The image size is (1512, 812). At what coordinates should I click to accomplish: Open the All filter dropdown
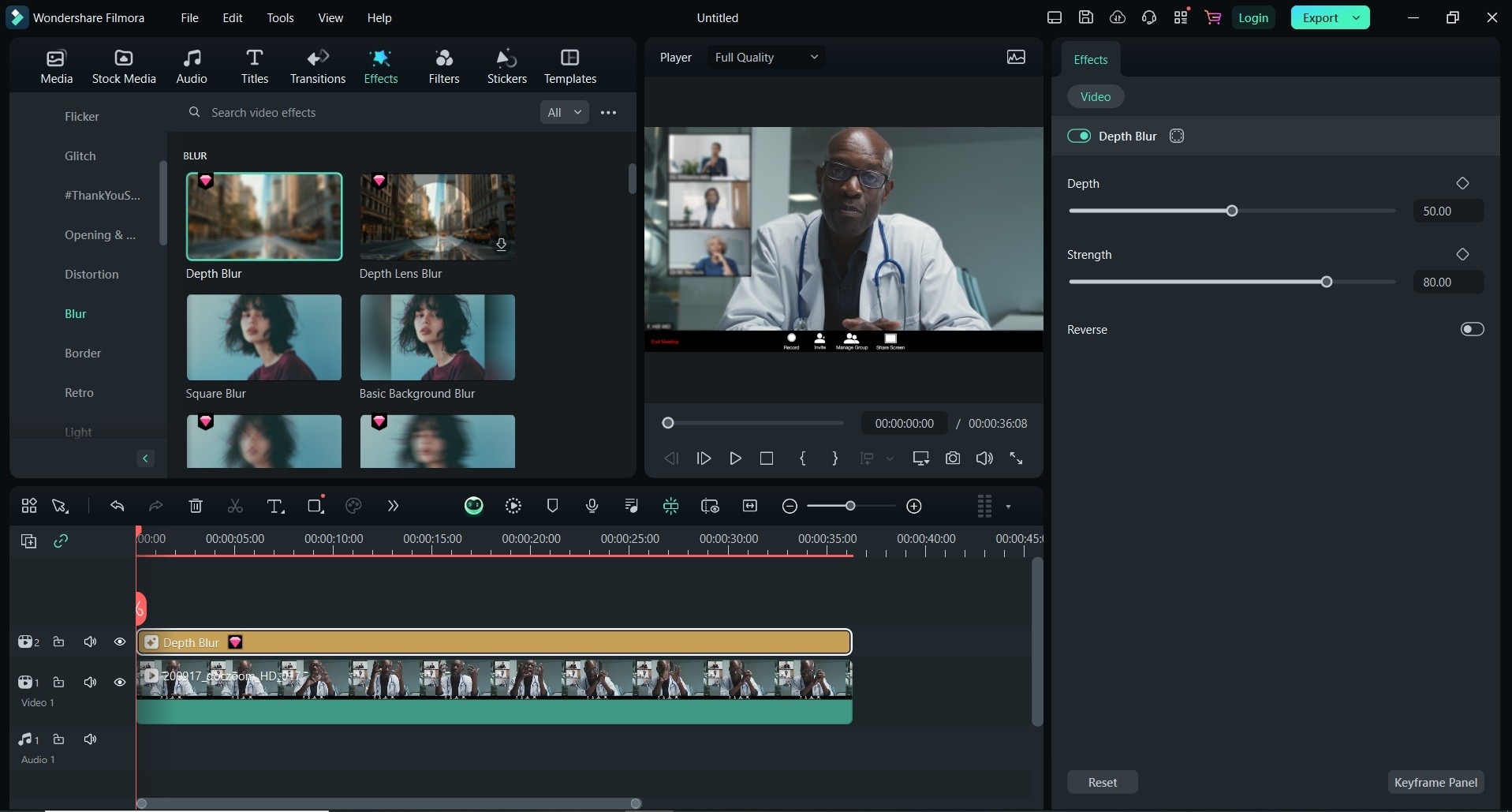(x=564, y=112)
